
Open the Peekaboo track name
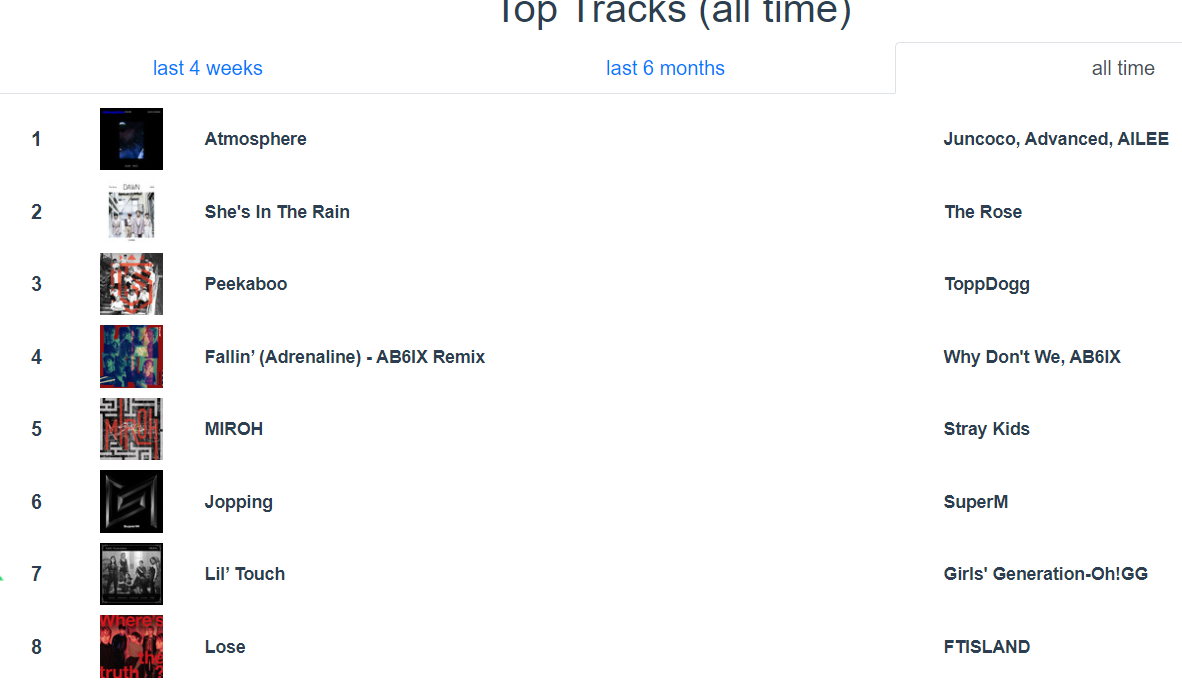[x=246, y=284]
